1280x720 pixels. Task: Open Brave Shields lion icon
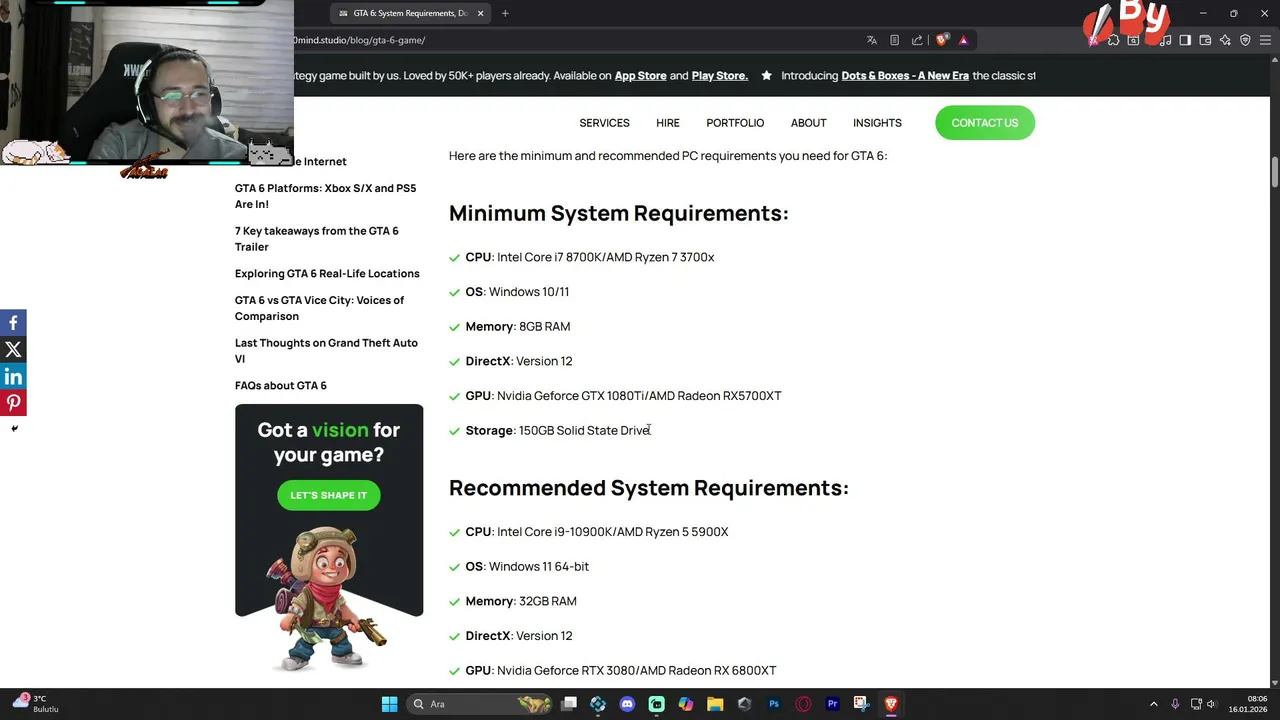point(942,40)
